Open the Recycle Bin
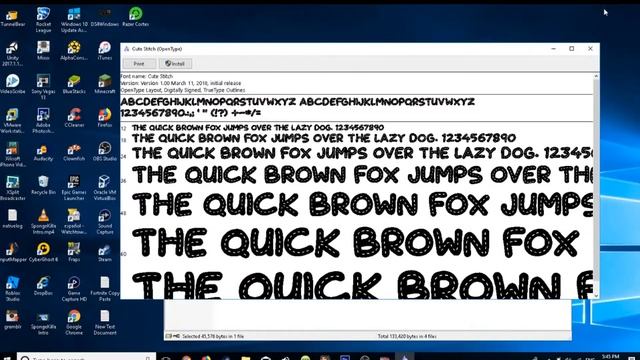Screen dimensions: 640x360 (x=43, y=185)
